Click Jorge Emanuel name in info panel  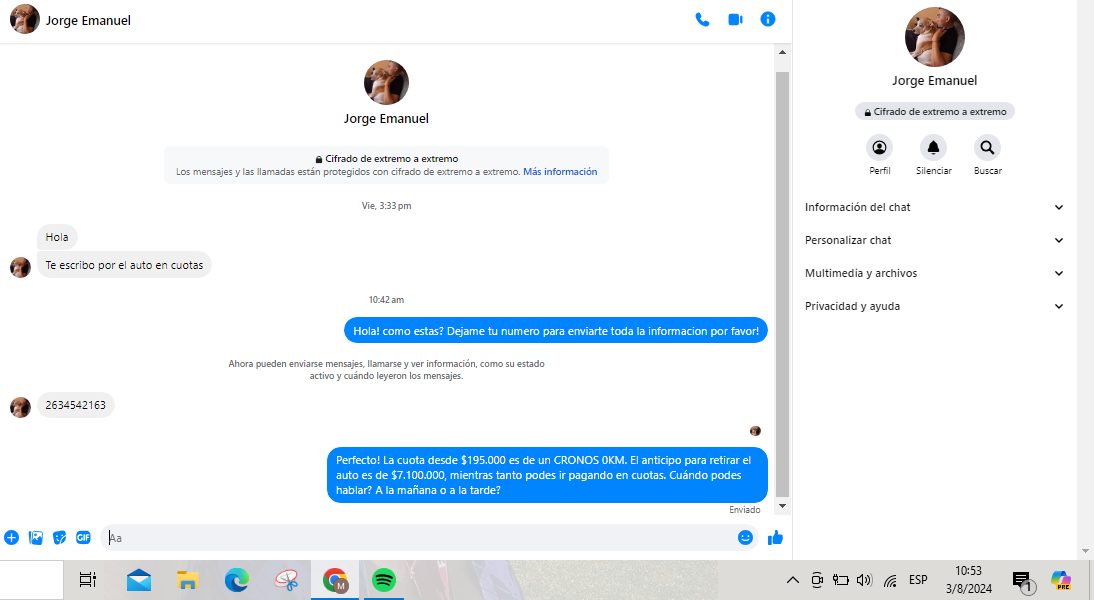click(x=934, y=81)
